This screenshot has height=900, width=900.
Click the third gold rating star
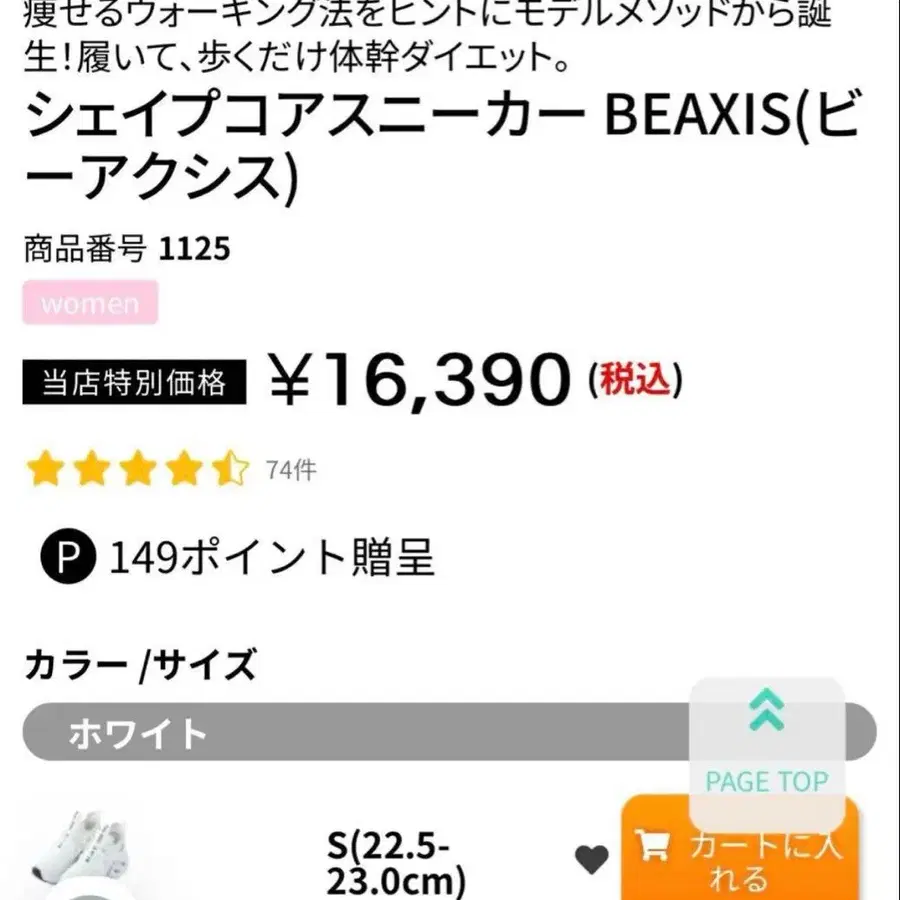click(x=138, y=468)
